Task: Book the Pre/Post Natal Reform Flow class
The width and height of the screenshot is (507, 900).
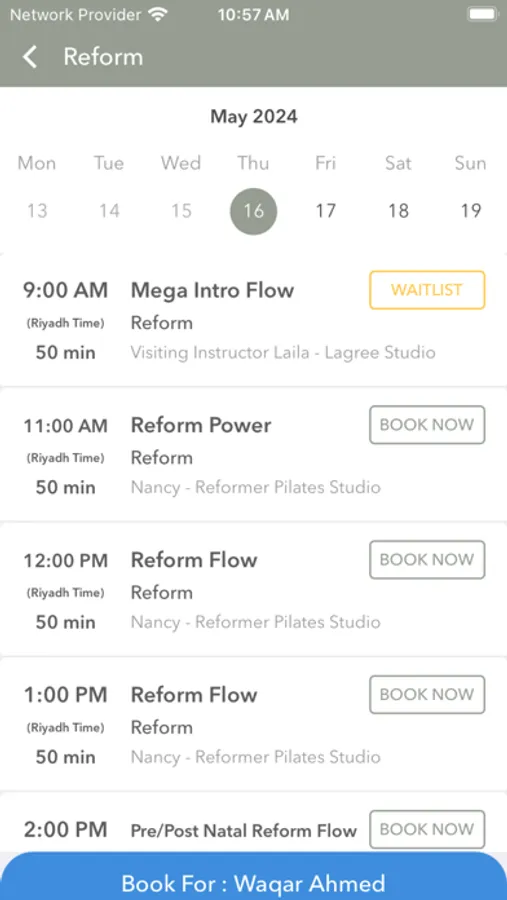Action: coord(427,829)
